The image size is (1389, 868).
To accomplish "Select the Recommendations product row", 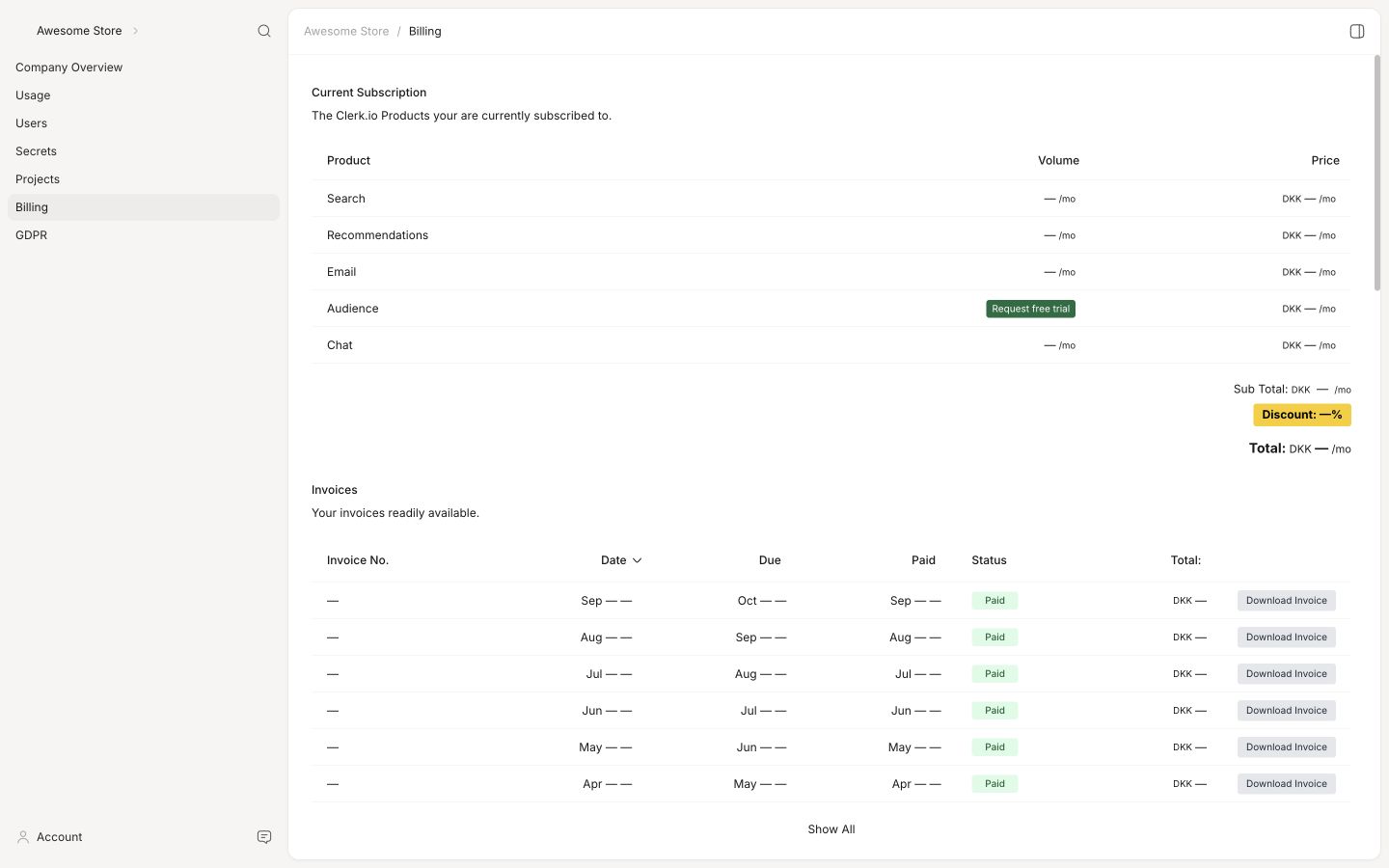I will coord(831,235).
